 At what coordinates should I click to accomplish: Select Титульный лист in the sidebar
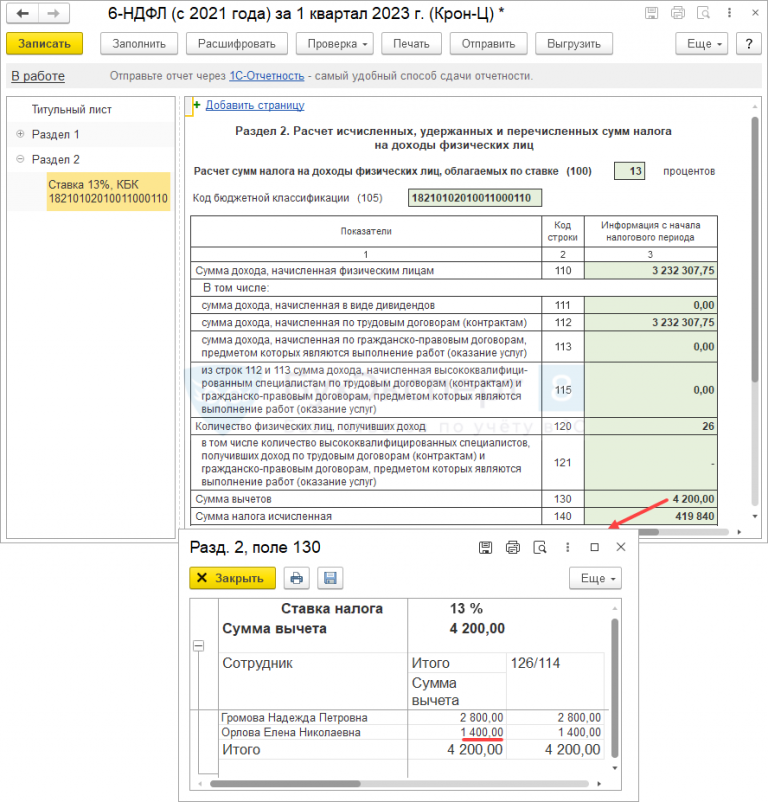(71, 109)
